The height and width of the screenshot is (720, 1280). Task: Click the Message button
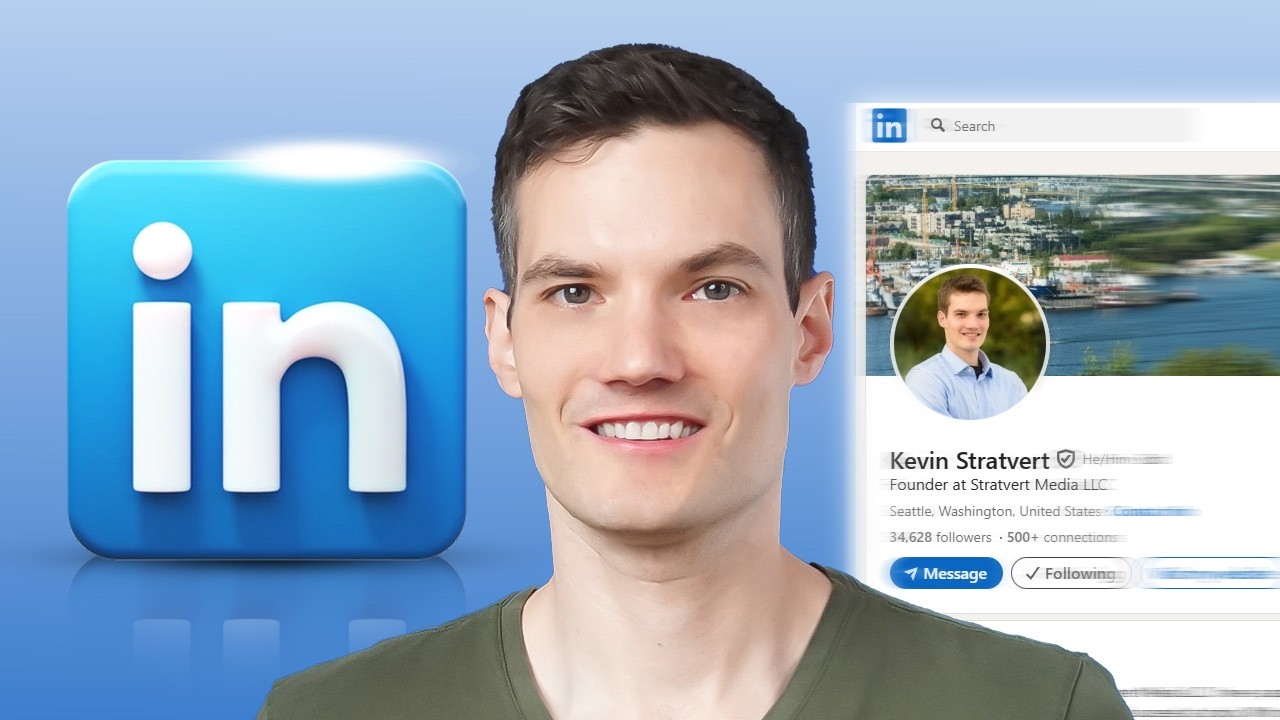point(946,573)
